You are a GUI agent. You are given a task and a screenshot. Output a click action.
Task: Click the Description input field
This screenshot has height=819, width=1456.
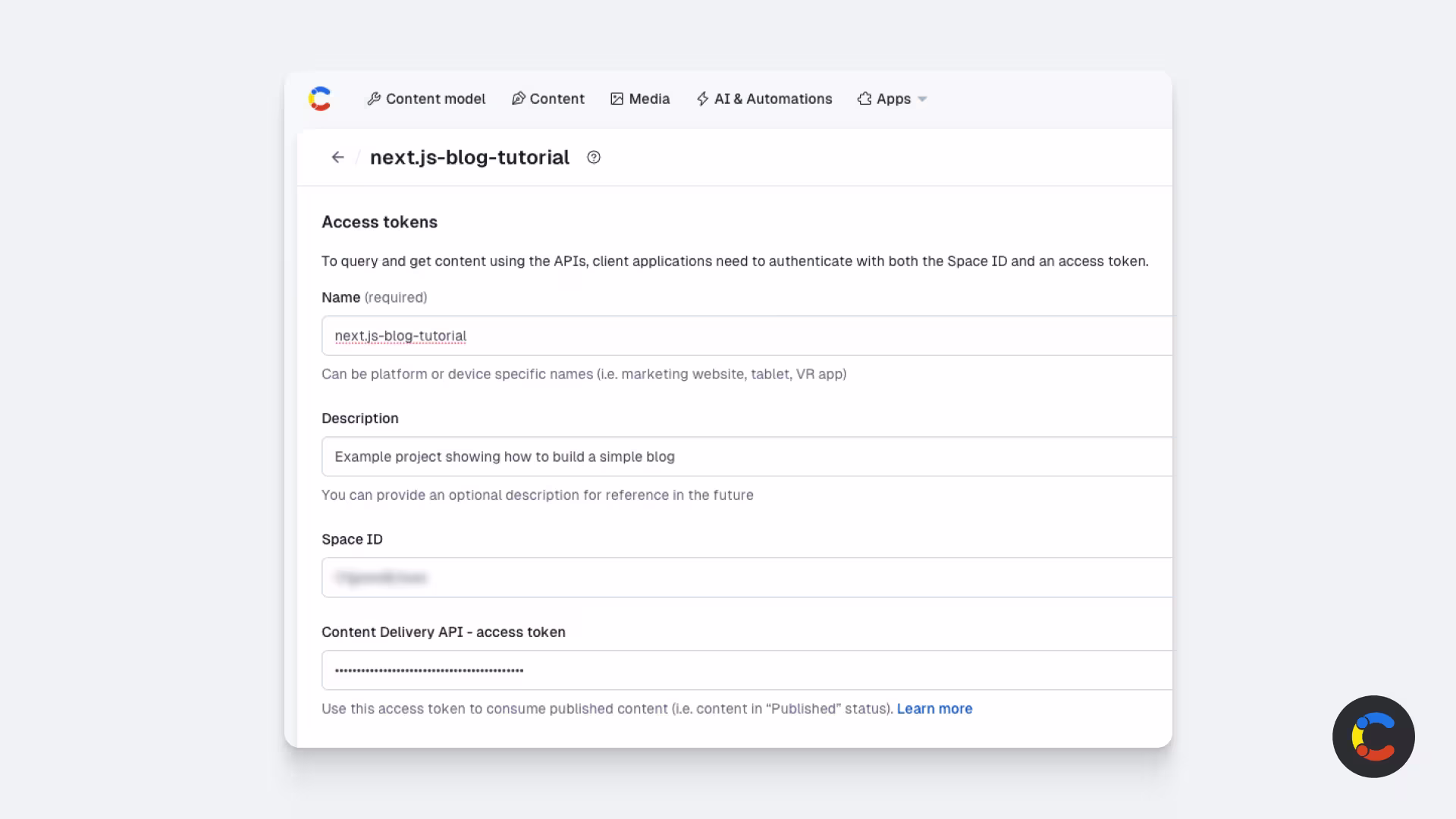[x=747, y=457]
